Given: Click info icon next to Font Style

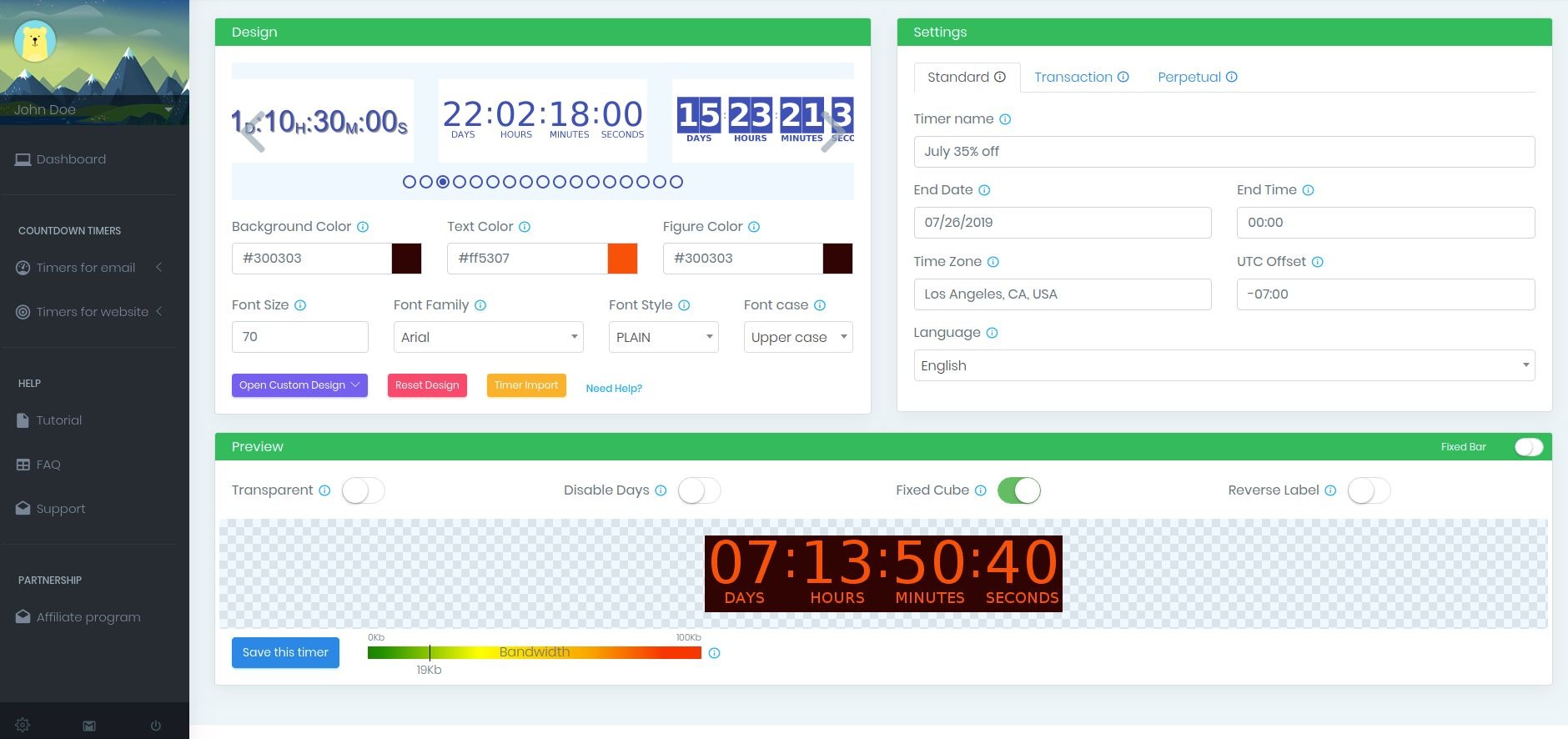Looking at the screenshot, I should tap(684, 305).
